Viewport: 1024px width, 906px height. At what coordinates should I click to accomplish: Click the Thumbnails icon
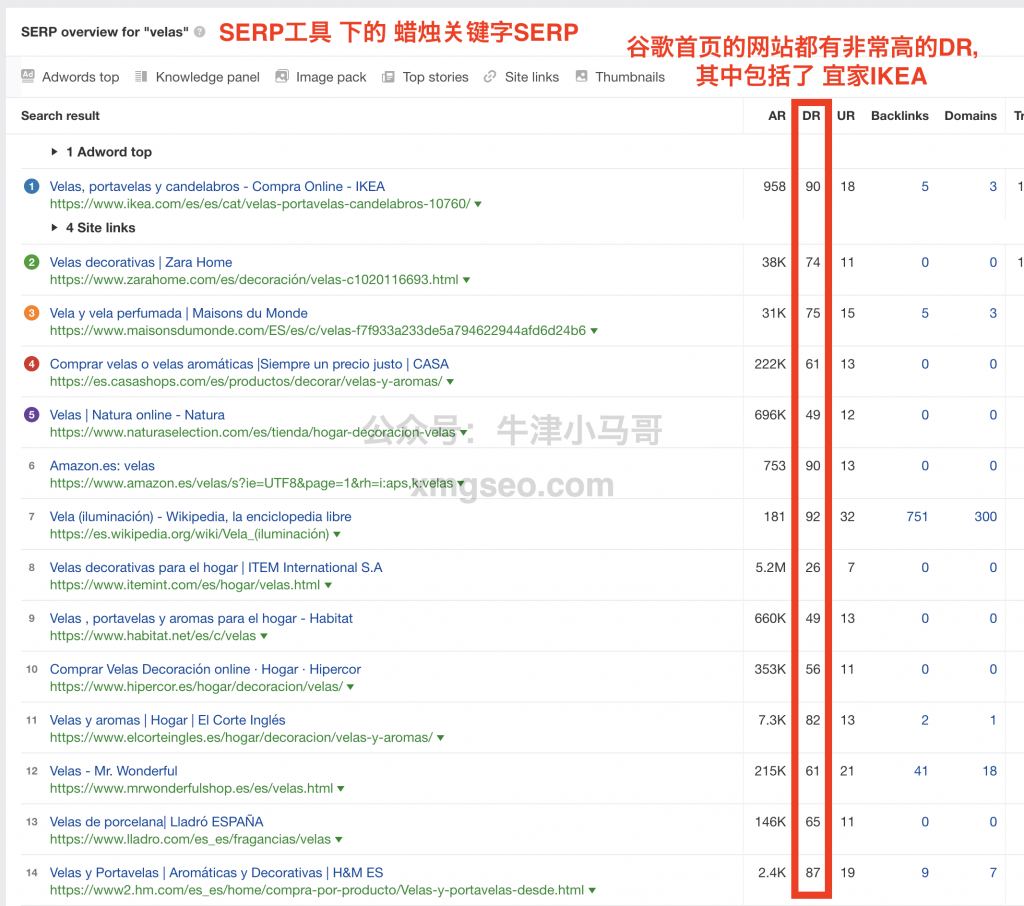pos(581,76)
